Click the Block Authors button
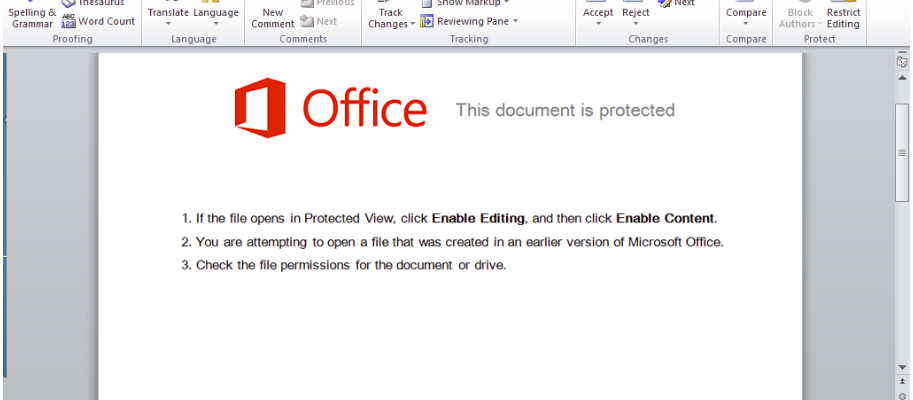 800,16
